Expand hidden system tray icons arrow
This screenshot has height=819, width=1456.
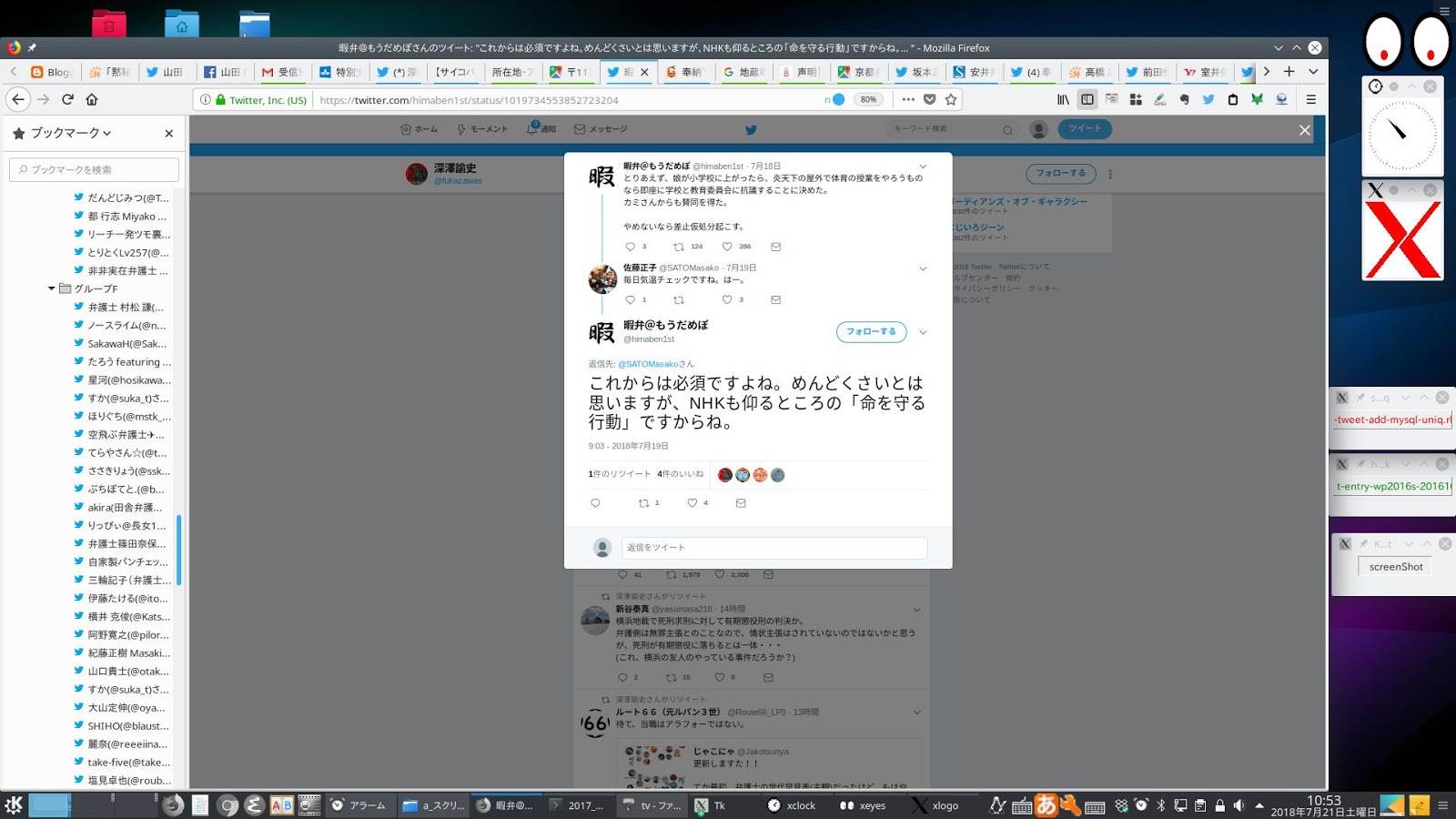tap(1259, 805)
